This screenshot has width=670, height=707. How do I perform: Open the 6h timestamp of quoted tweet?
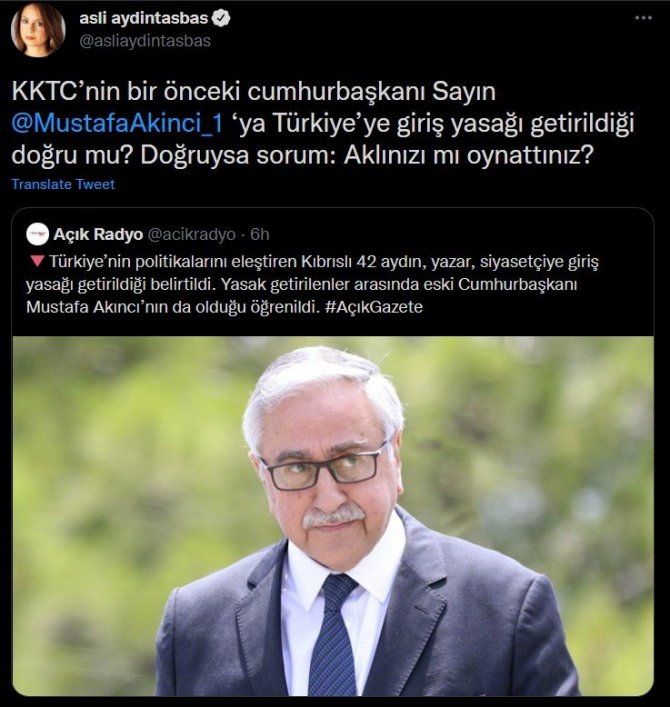coord(260,234)
